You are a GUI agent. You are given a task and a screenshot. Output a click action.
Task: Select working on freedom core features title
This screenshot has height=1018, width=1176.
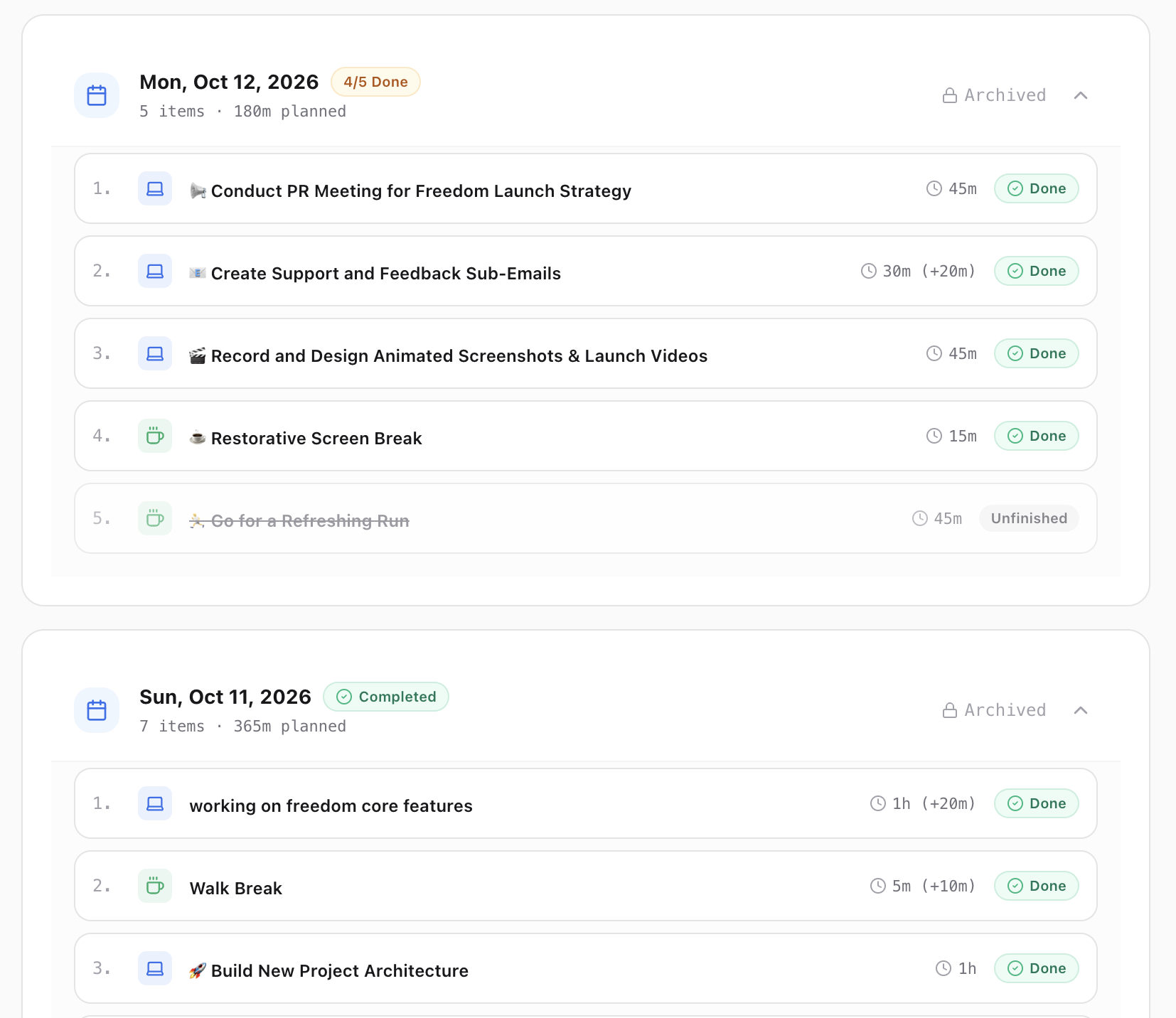(331, 806)
